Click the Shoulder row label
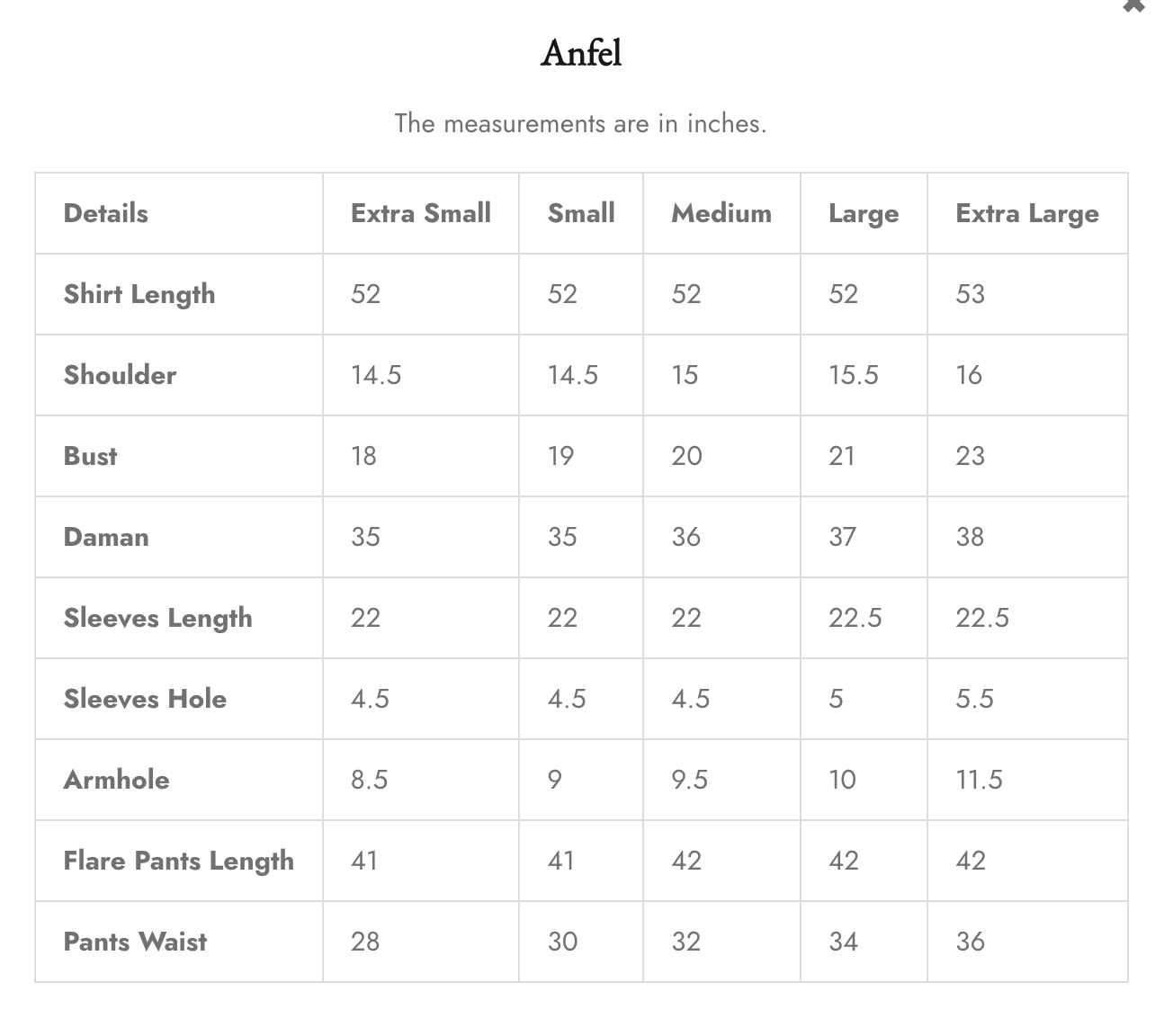 [x=121, y=375]
